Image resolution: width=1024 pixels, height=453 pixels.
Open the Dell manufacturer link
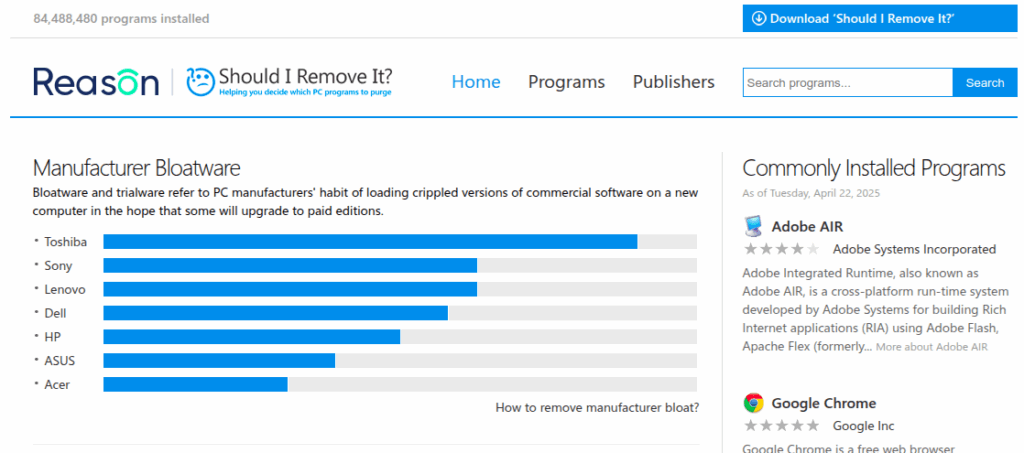coord(56,313)
